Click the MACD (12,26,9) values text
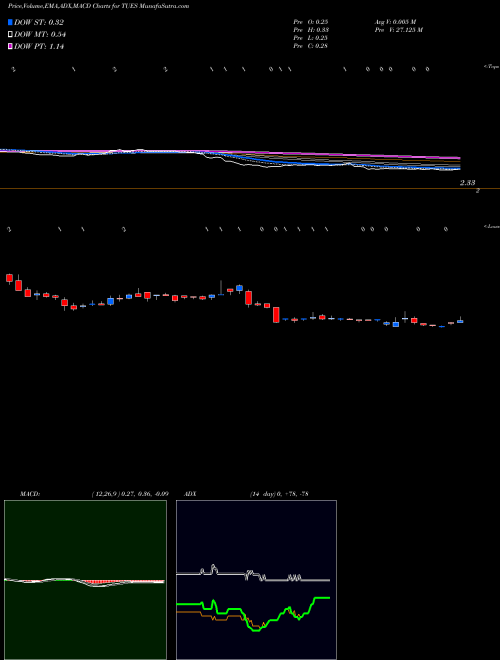The width and height of the screenshot is (500, 660). 130,494
